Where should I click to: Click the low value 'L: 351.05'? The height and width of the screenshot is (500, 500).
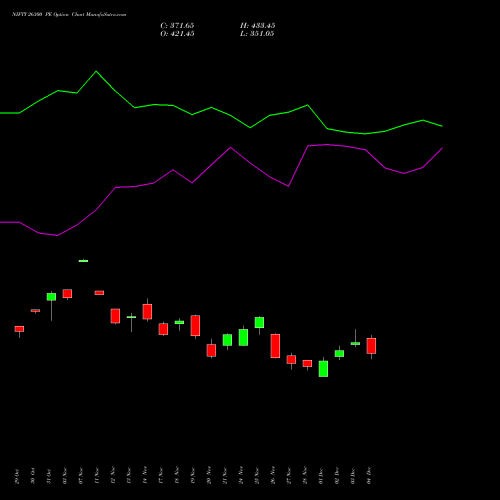click(257, 34)
